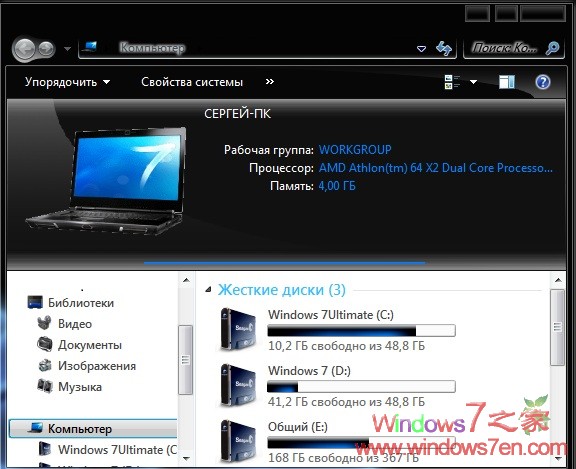Open help with the question mark icon
This screenshot has width=576, height=469.
(x=543, y=82)
